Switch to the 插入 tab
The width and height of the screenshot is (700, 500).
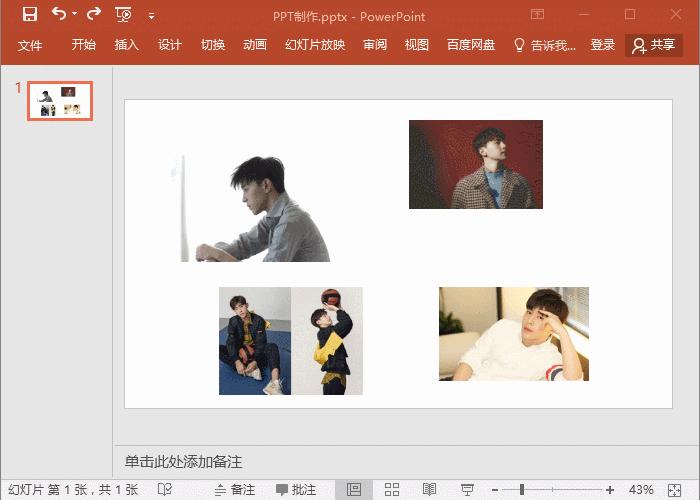(x=126, y=45)
